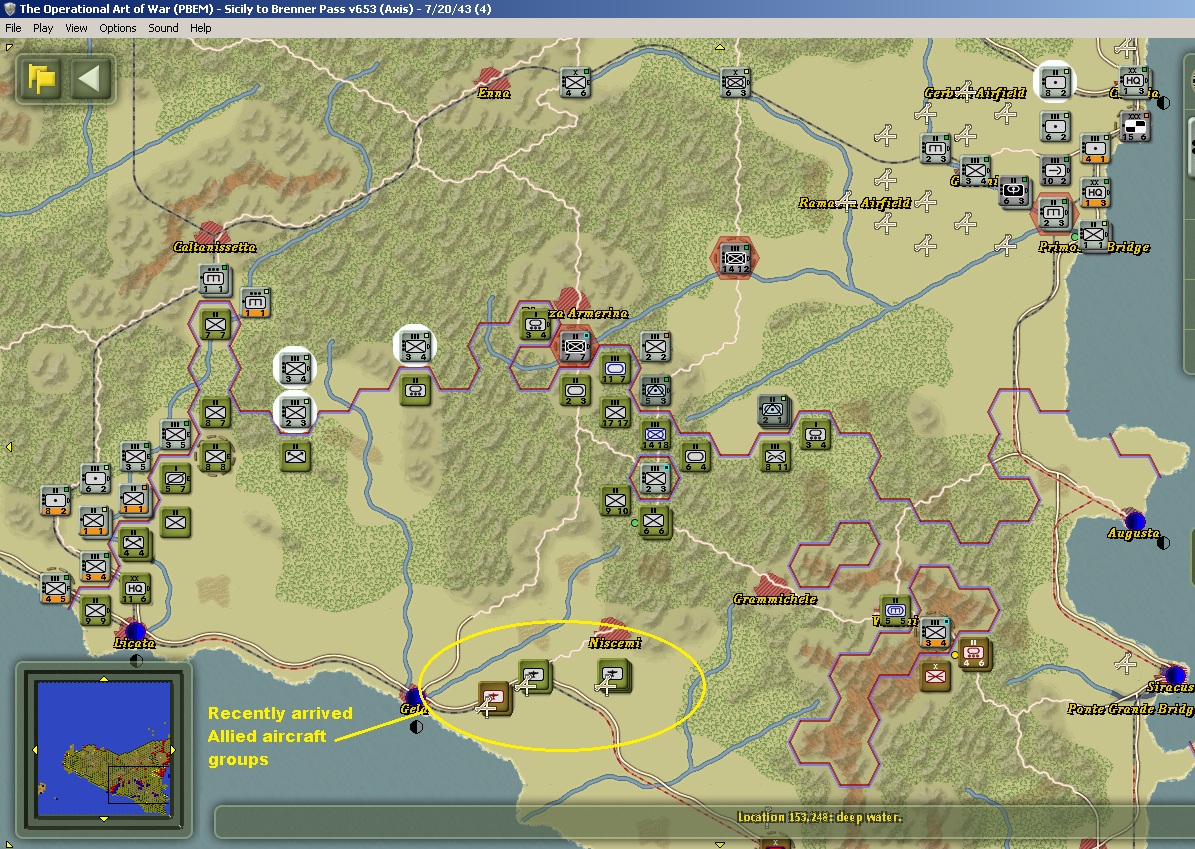Select the red Allied aircraft group near Gela
This screenshot has width=1195, height=849.
(495, 698)
